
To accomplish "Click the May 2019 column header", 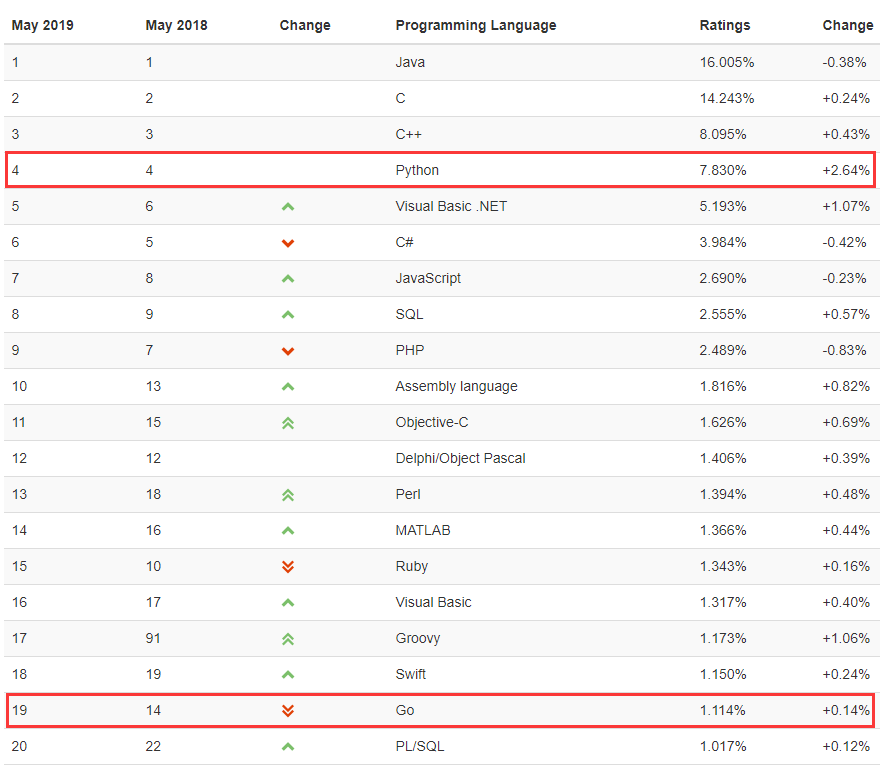I will [43, 25].
